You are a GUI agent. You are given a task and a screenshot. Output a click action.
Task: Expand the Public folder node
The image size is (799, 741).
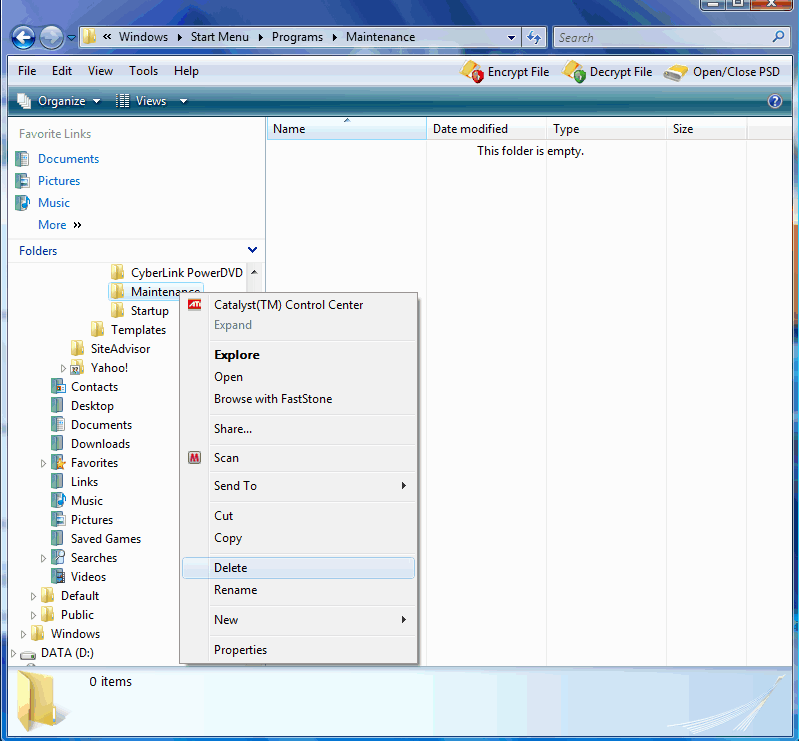[33, 615]
